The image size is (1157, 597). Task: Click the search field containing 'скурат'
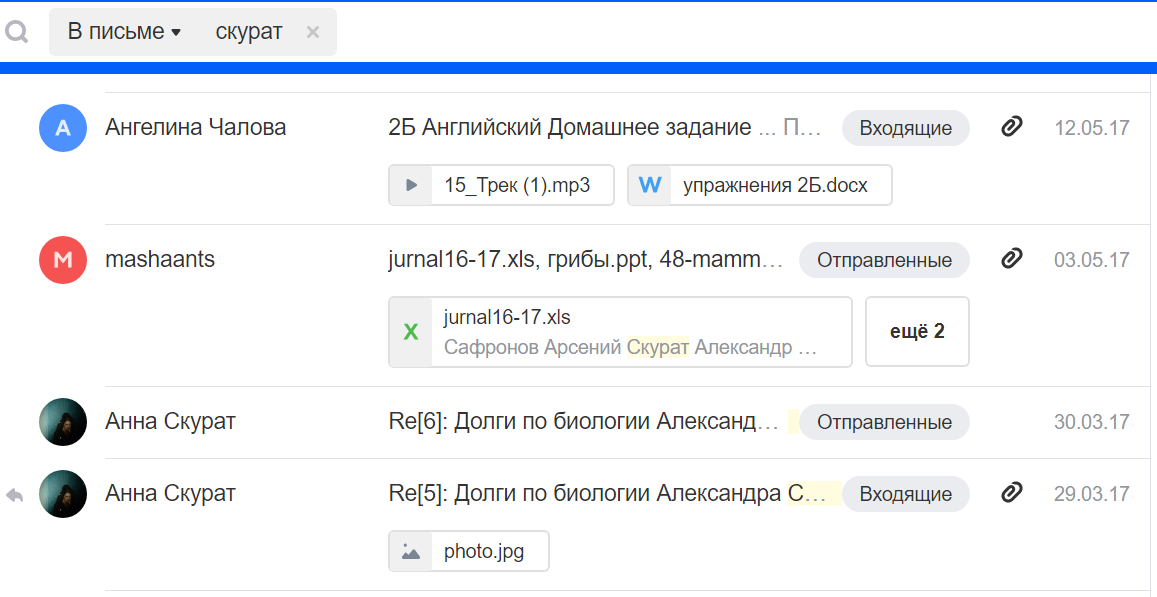pyautogui.click(x=249, y=32)
